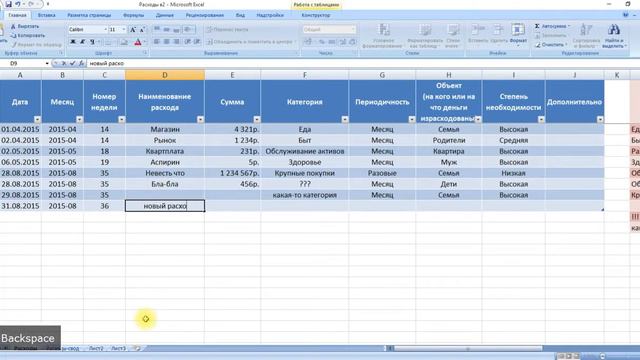640x360 pixels.
Task: Switch to sheet tab Лист2
Action: [96, 349]
